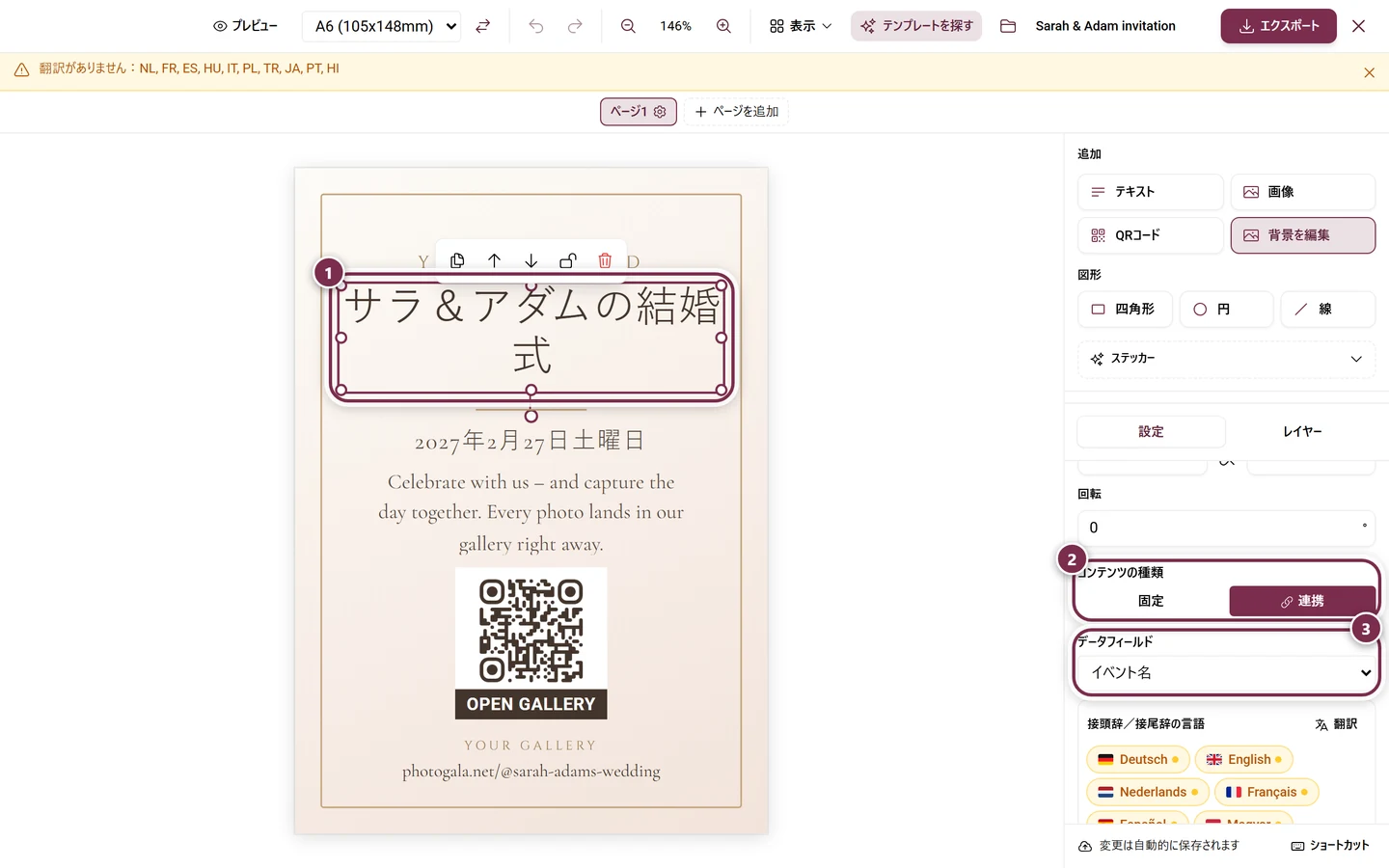Screen dimensions: 1389x868
Task: Expand the ステッカー sticker section
Action: [1226, 359]
